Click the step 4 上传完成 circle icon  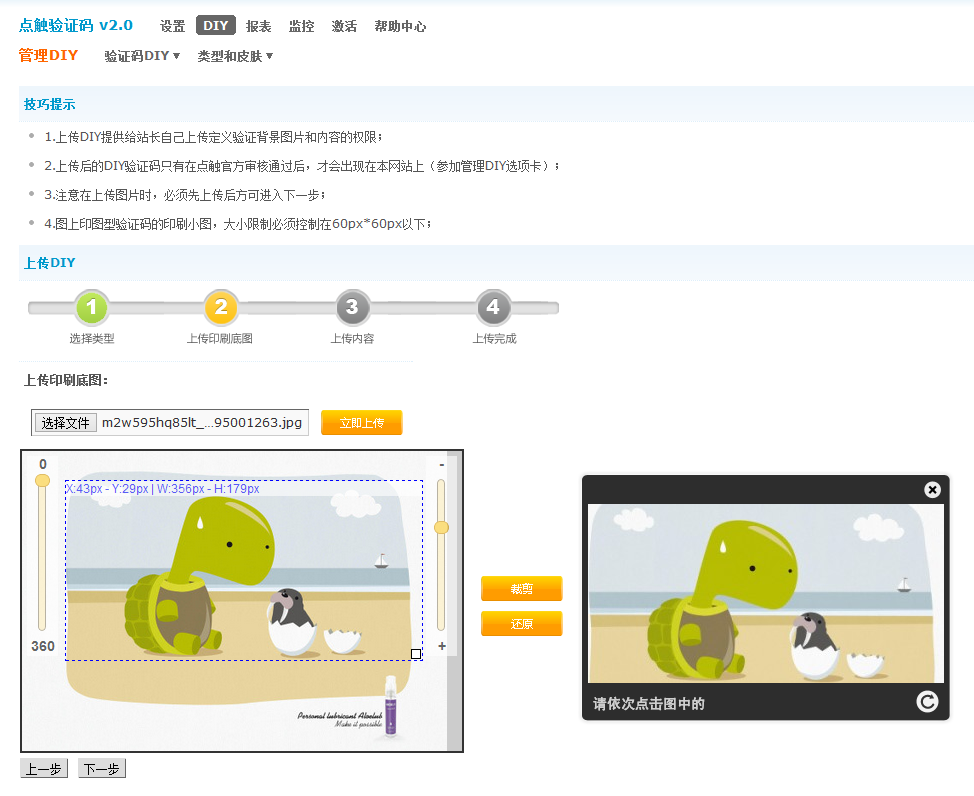coord(493,308)
